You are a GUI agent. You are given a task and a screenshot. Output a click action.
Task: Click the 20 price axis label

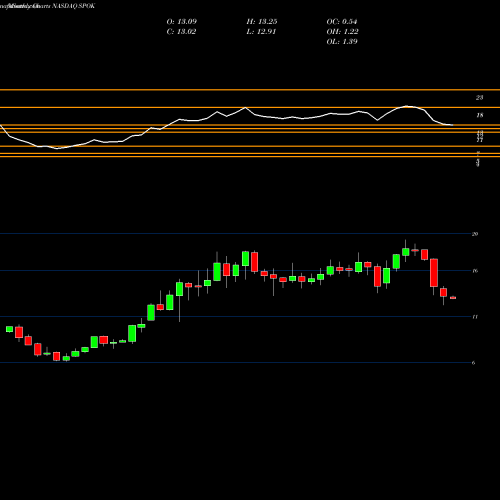[x=475, y=234]
